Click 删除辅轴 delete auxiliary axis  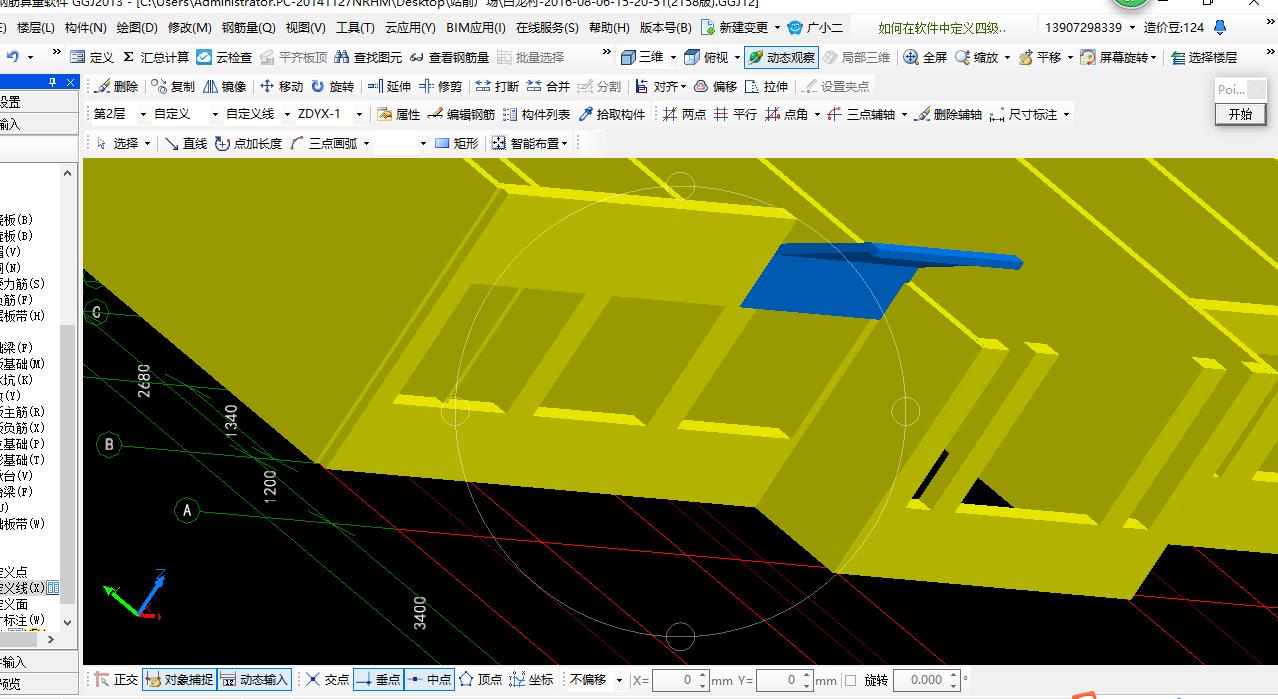[948, 114]
